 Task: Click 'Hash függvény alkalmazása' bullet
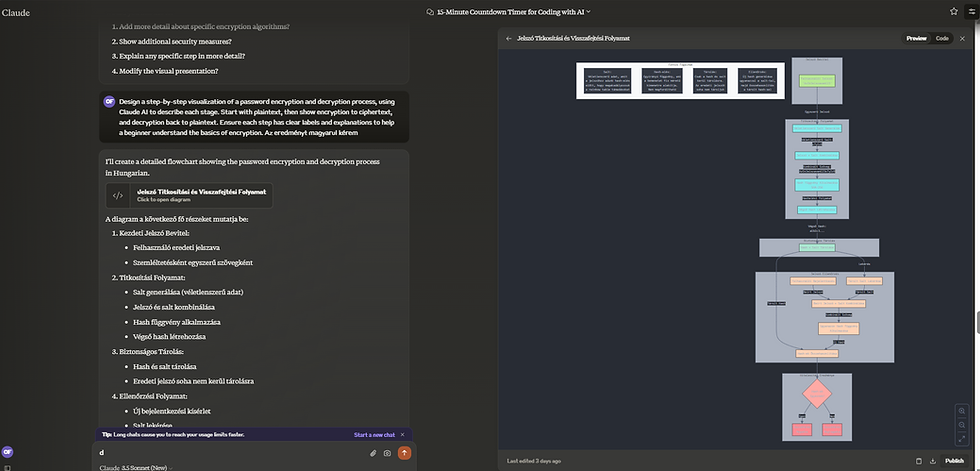tap(177, 322)
